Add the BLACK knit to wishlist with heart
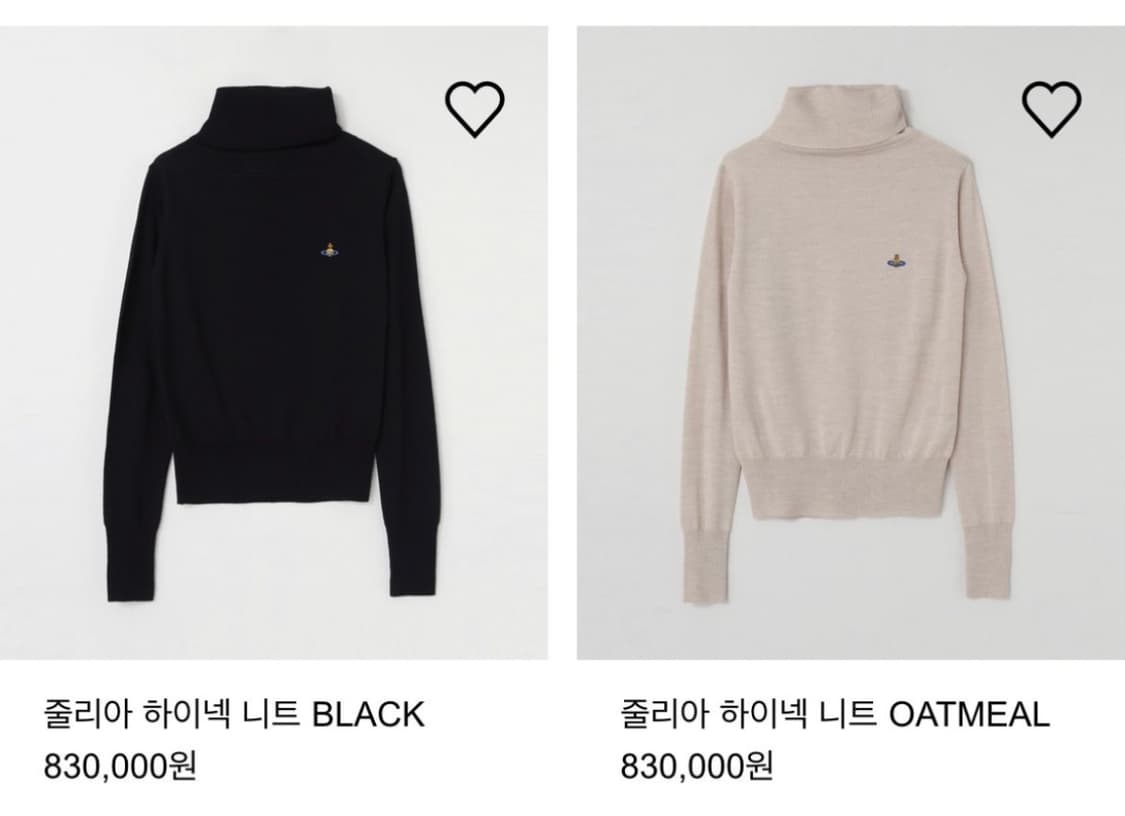 pyautogui.click(x=475, y=109)
